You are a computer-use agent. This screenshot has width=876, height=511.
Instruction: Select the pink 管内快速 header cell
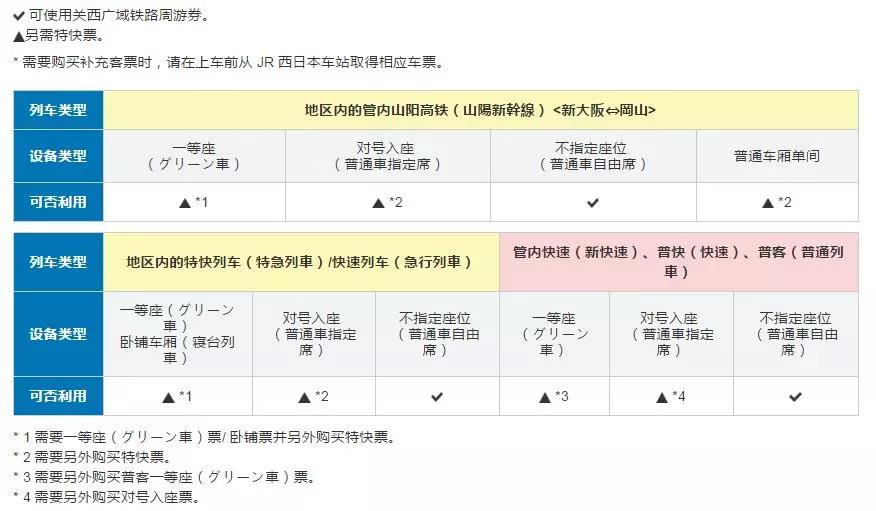click(679, 262)
